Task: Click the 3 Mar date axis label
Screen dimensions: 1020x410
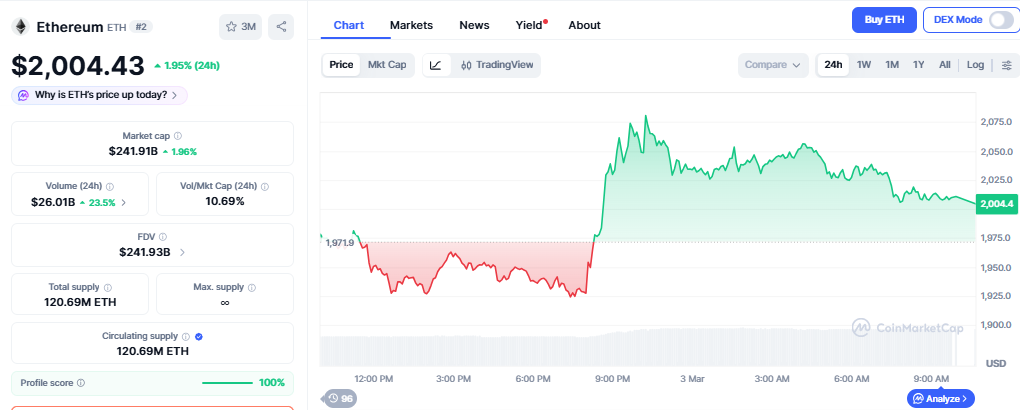Action: click(x=692, y=378)
